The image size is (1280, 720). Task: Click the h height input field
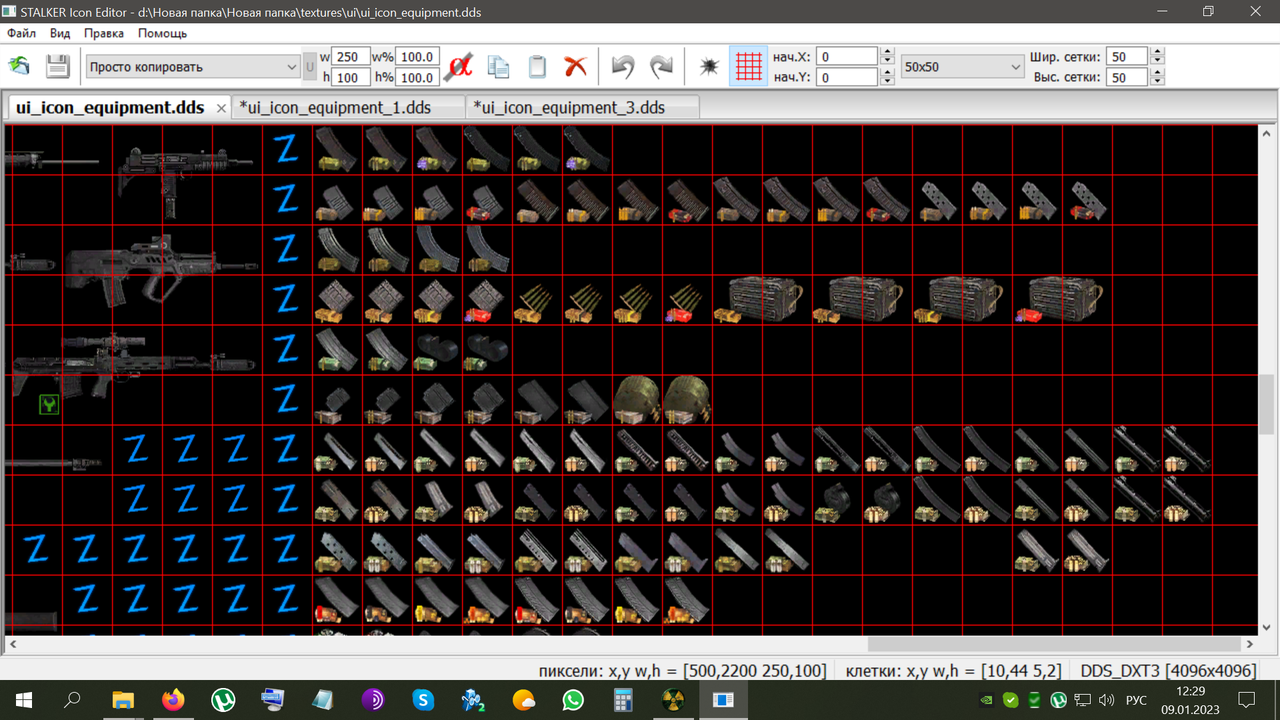[350, 77]
